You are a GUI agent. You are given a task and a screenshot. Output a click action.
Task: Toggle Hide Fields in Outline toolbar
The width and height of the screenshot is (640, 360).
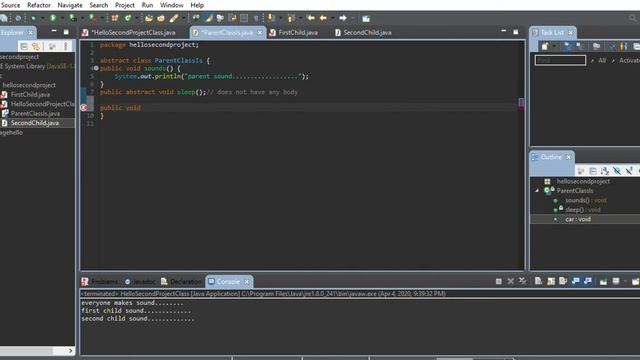(x=617, y=171)
